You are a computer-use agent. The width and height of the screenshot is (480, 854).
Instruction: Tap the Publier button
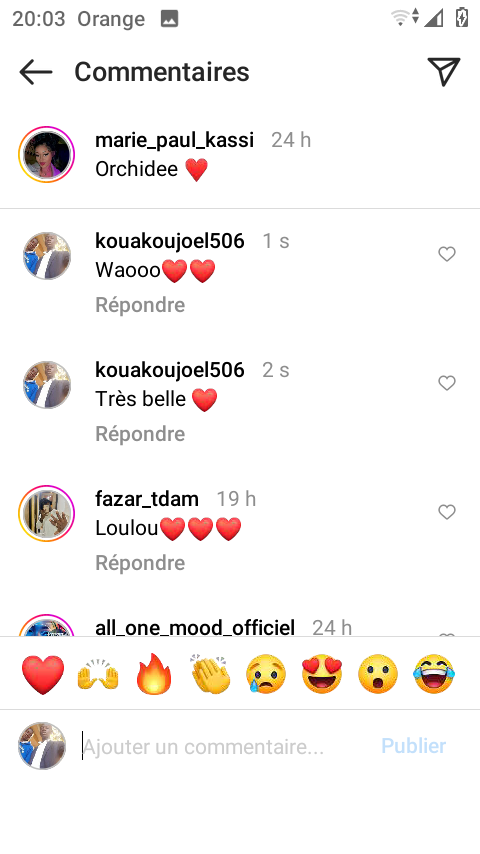click(x=414, y=746)
